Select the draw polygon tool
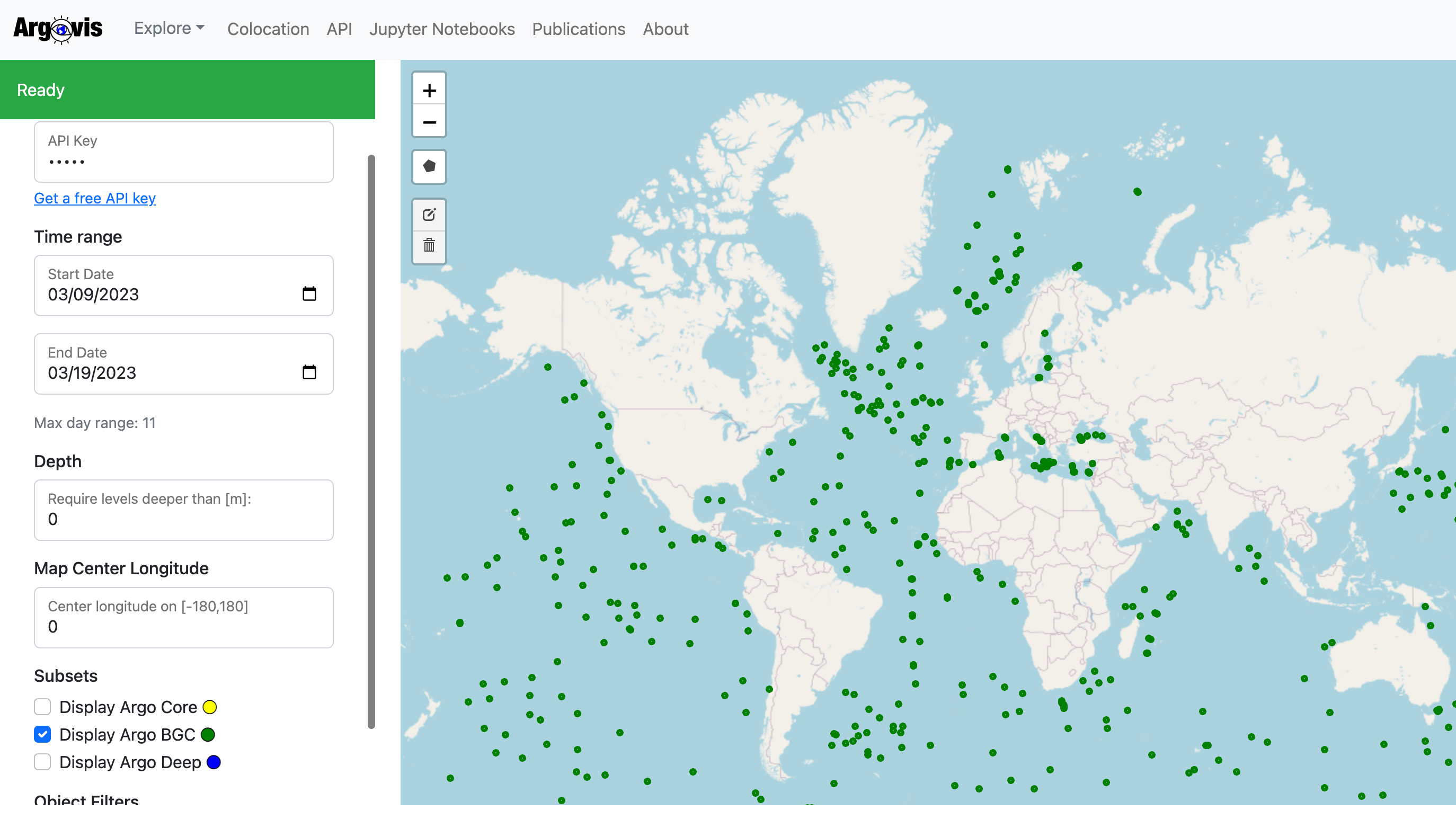 [429, 166]
